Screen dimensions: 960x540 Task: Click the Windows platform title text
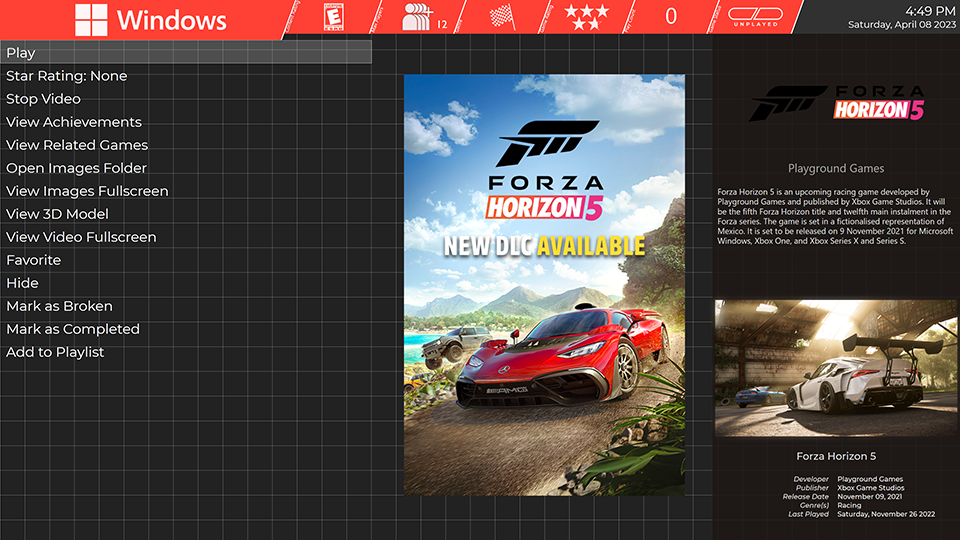[171, 20]
